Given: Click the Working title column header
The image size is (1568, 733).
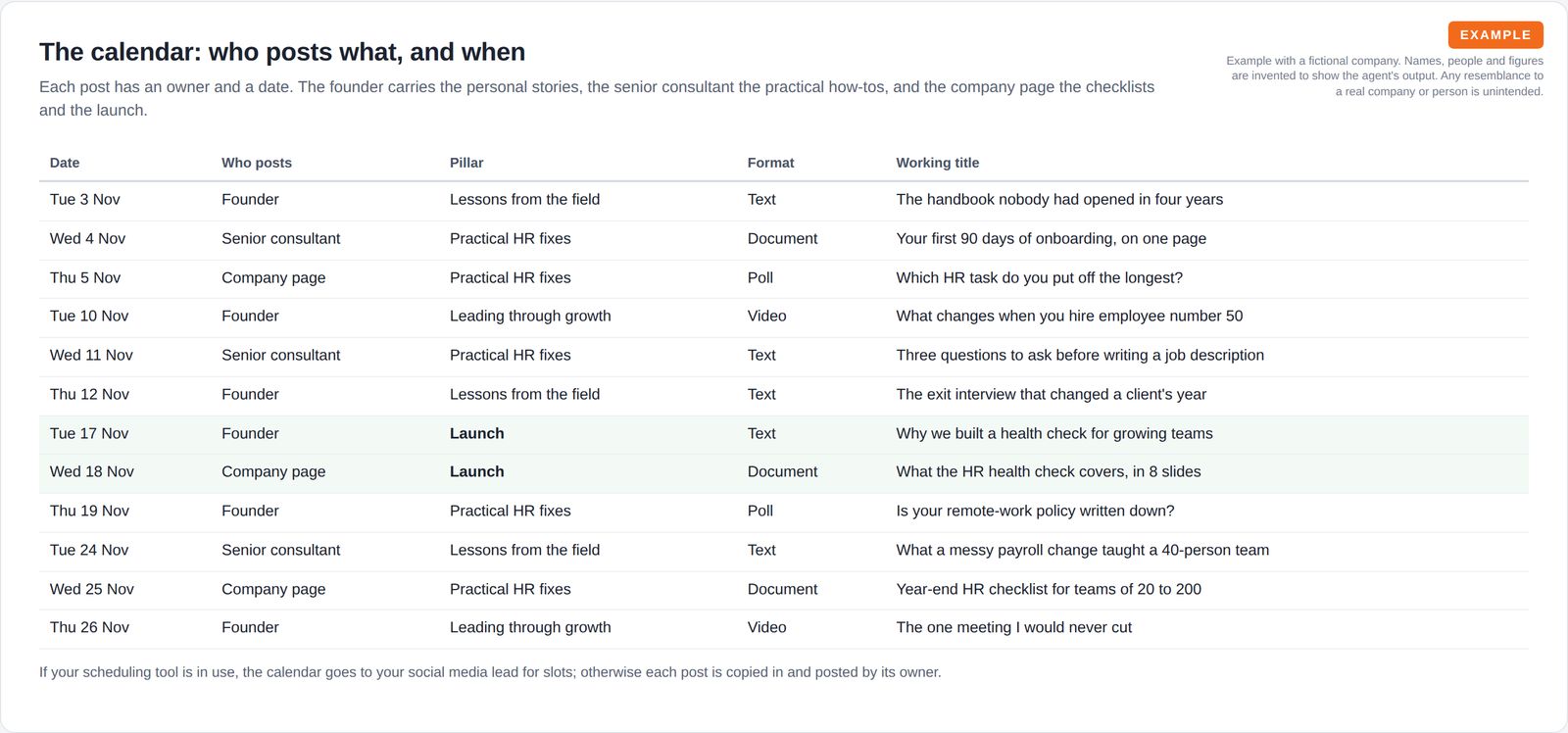Looking at the screenshot, I should [x=938, y=163].
